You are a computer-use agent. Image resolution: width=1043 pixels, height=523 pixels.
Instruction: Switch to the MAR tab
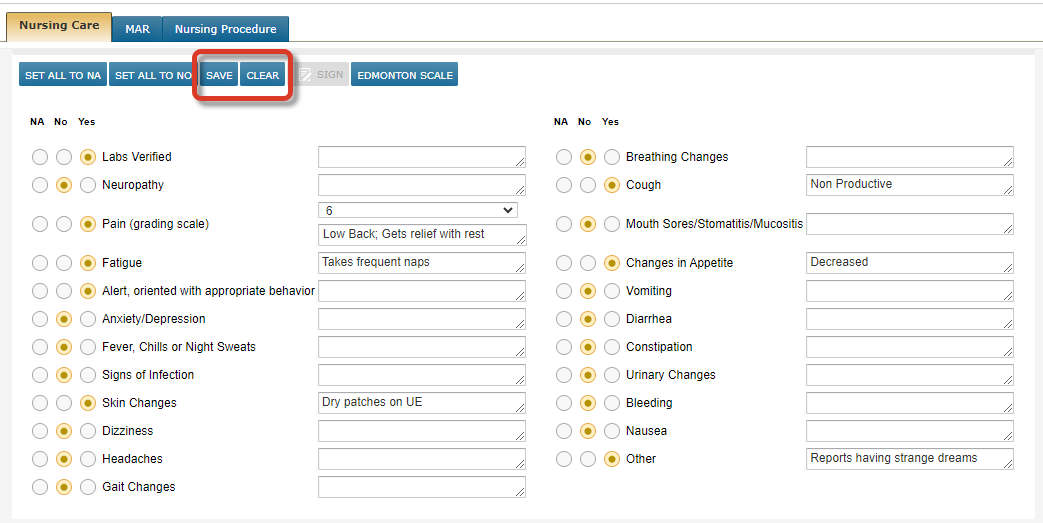point(137,29)
